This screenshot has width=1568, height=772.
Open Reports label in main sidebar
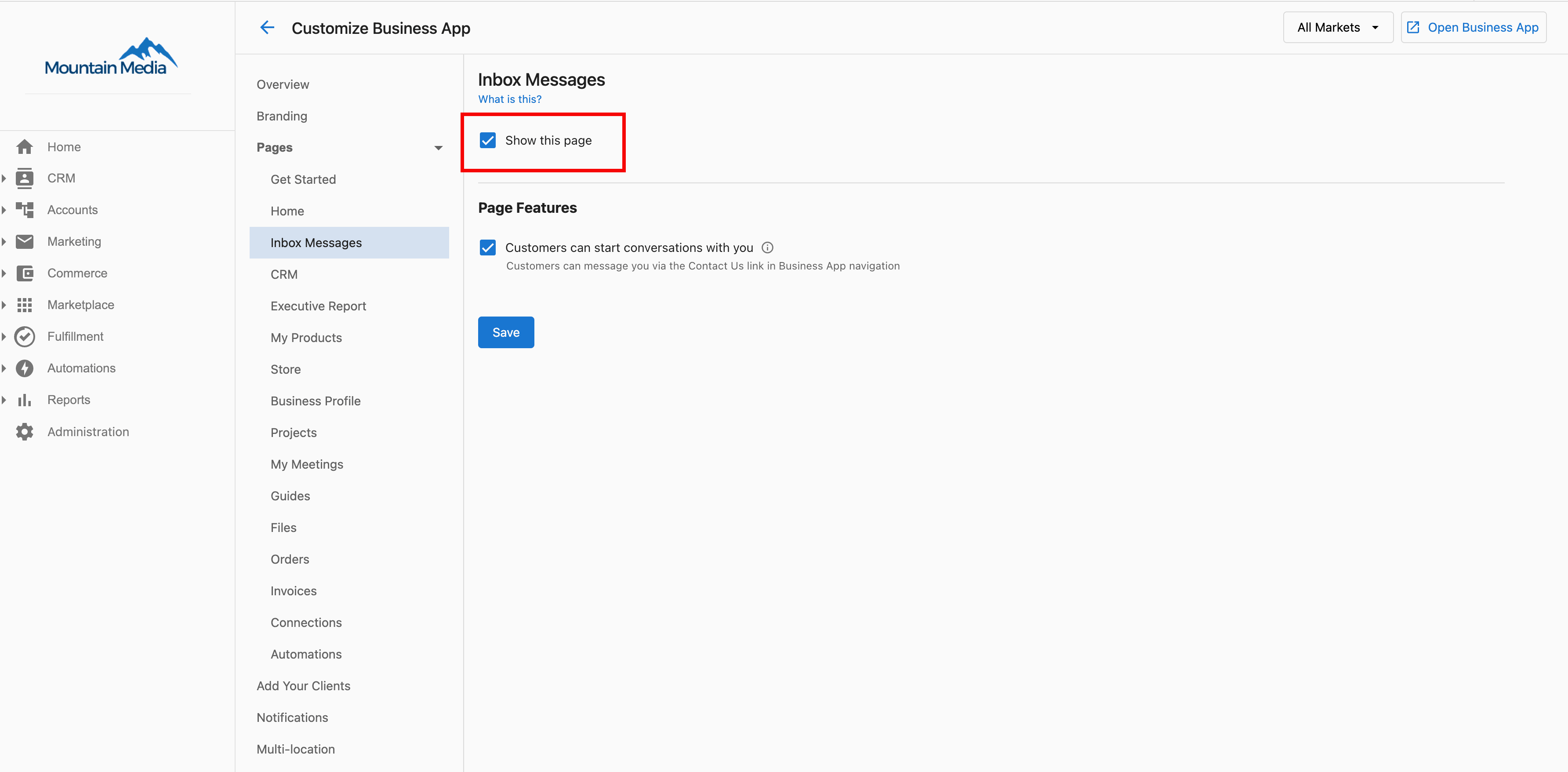(x=69, y=400)
